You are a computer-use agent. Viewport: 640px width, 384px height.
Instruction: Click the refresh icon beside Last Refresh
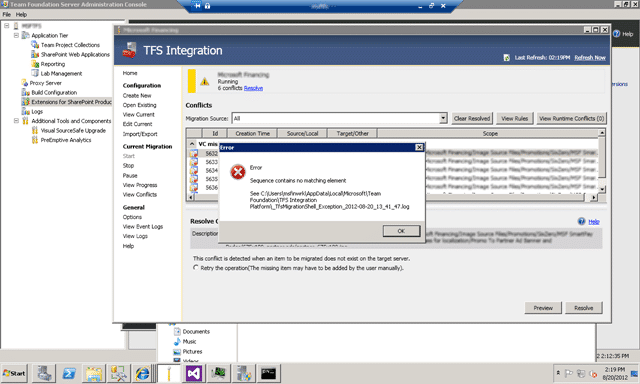(x=507, y=58)
